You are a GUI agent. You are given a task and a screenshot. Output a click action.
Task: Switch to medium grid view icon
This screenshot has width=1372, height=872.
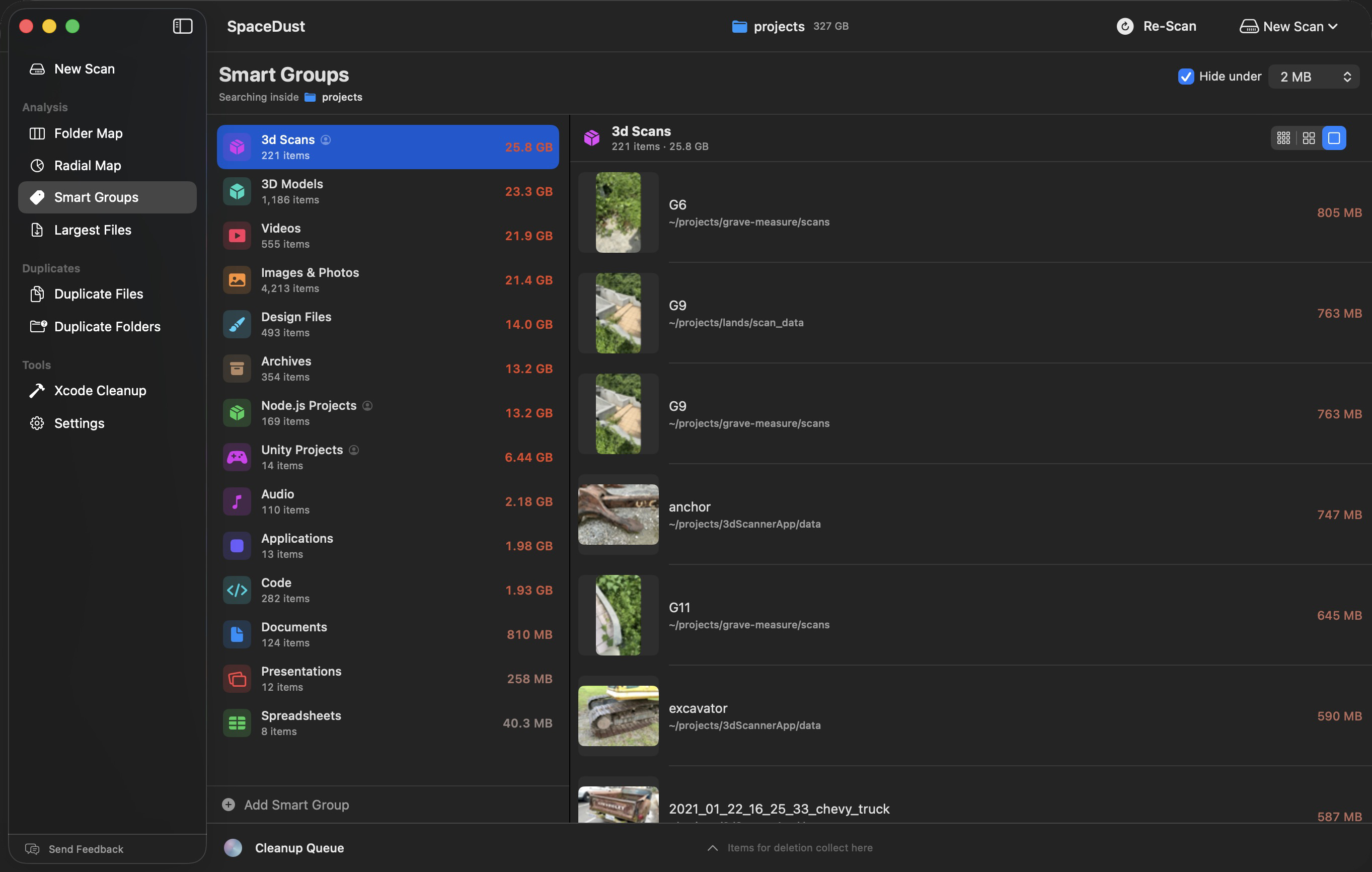(x=1309, y=138)
